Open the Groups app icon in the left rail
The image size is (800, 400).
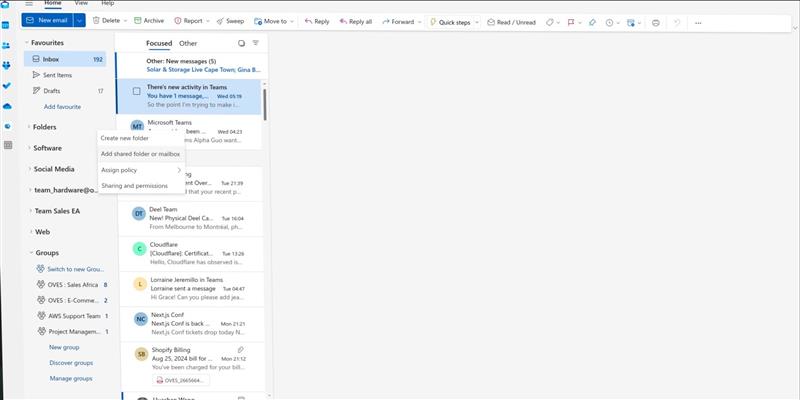[6, 65]
